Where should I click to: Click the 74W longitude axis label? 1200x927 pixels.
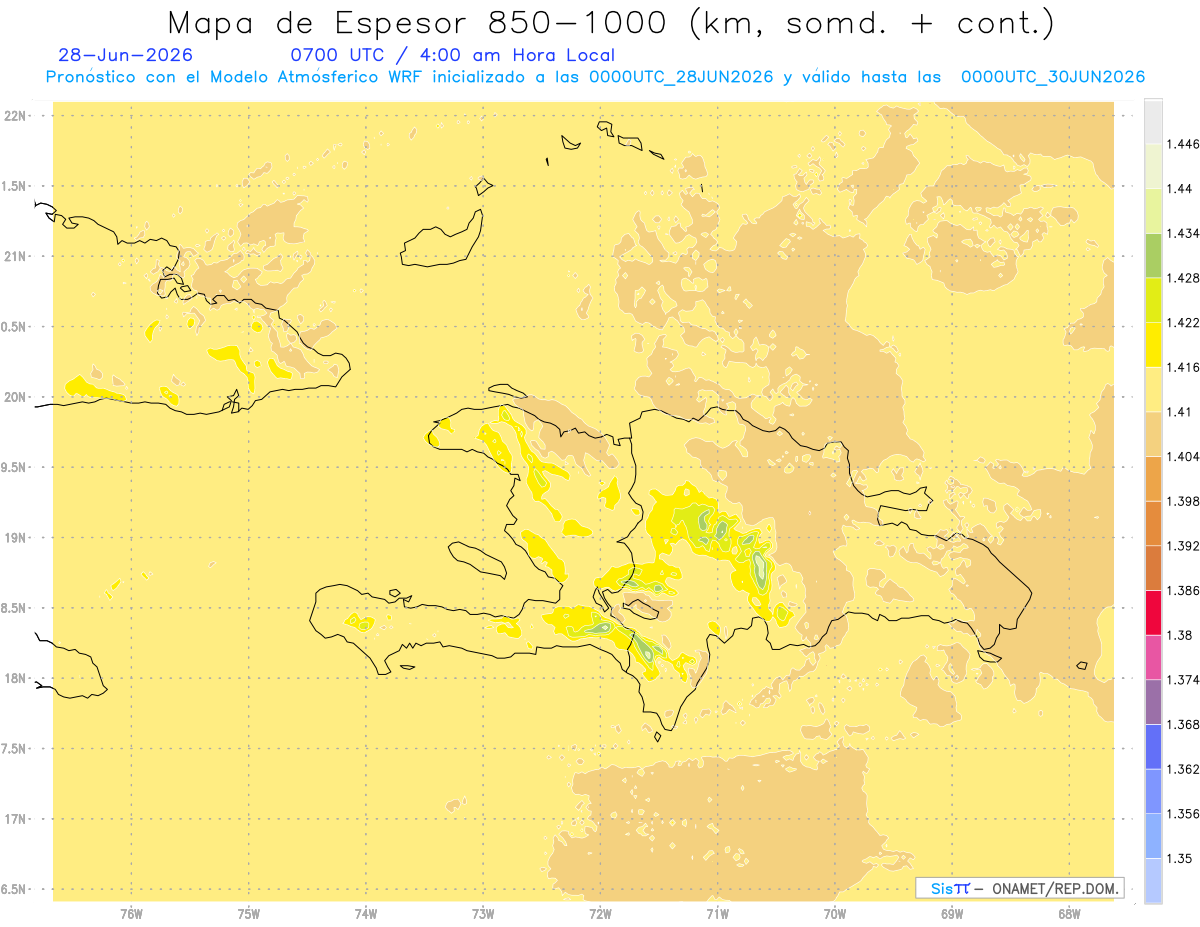click(x=366, y=913)
